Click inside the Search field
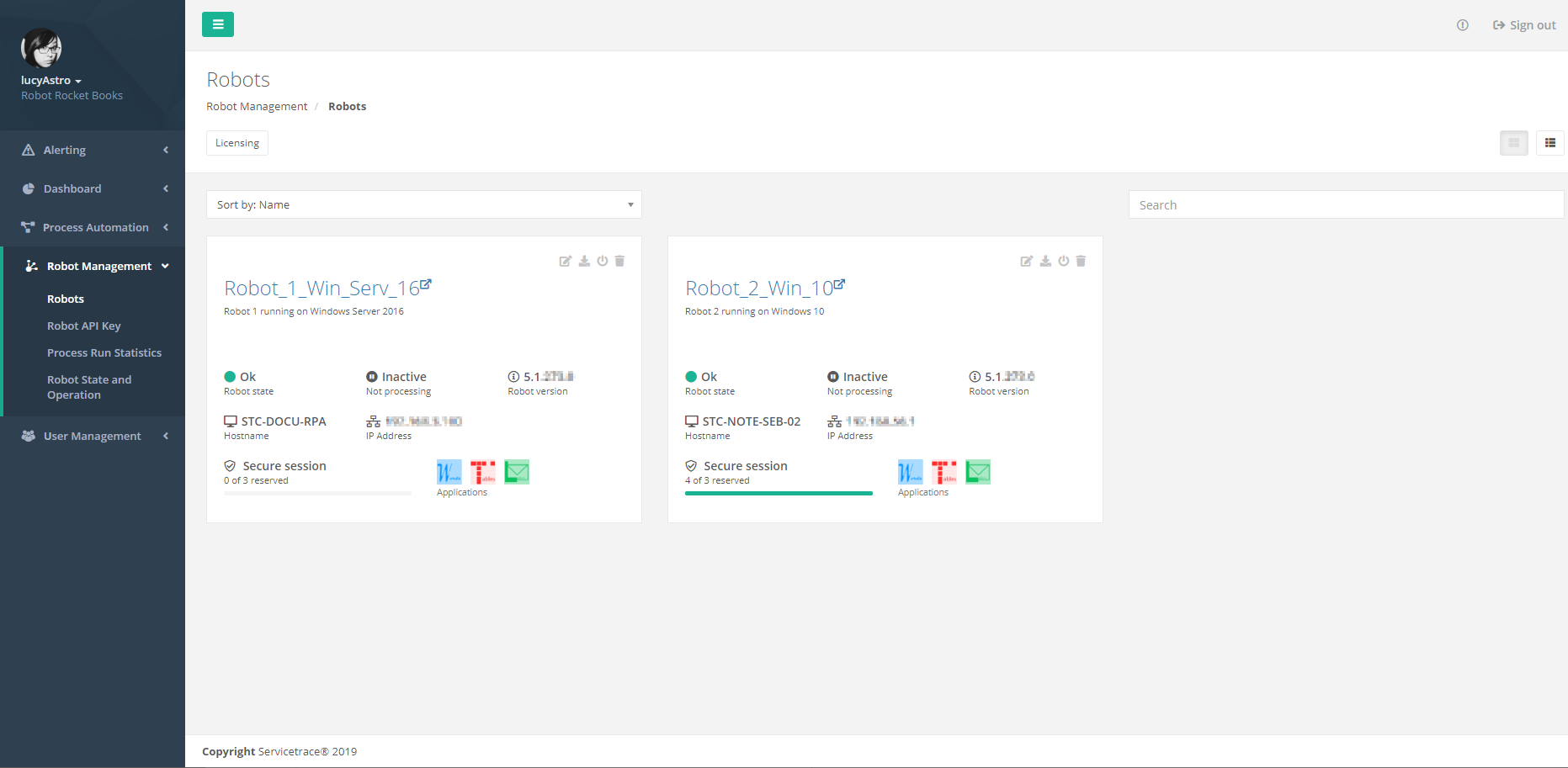Screen dimensions: 1568x768 [1347, 204]
